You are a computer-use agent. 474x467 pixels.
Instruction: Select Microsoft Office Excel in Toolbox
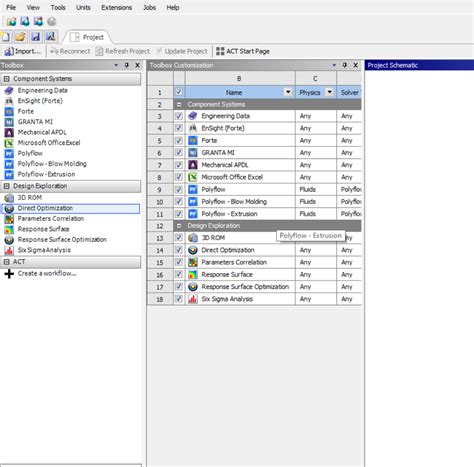[49, 143]
